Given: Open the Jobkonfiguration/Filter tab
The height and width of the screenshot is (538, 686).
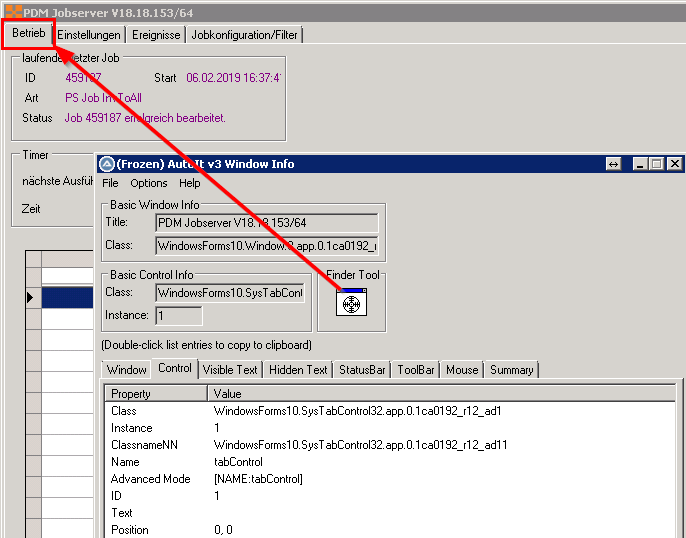Looking at the screenshot, I should click(x=244, y=35).
